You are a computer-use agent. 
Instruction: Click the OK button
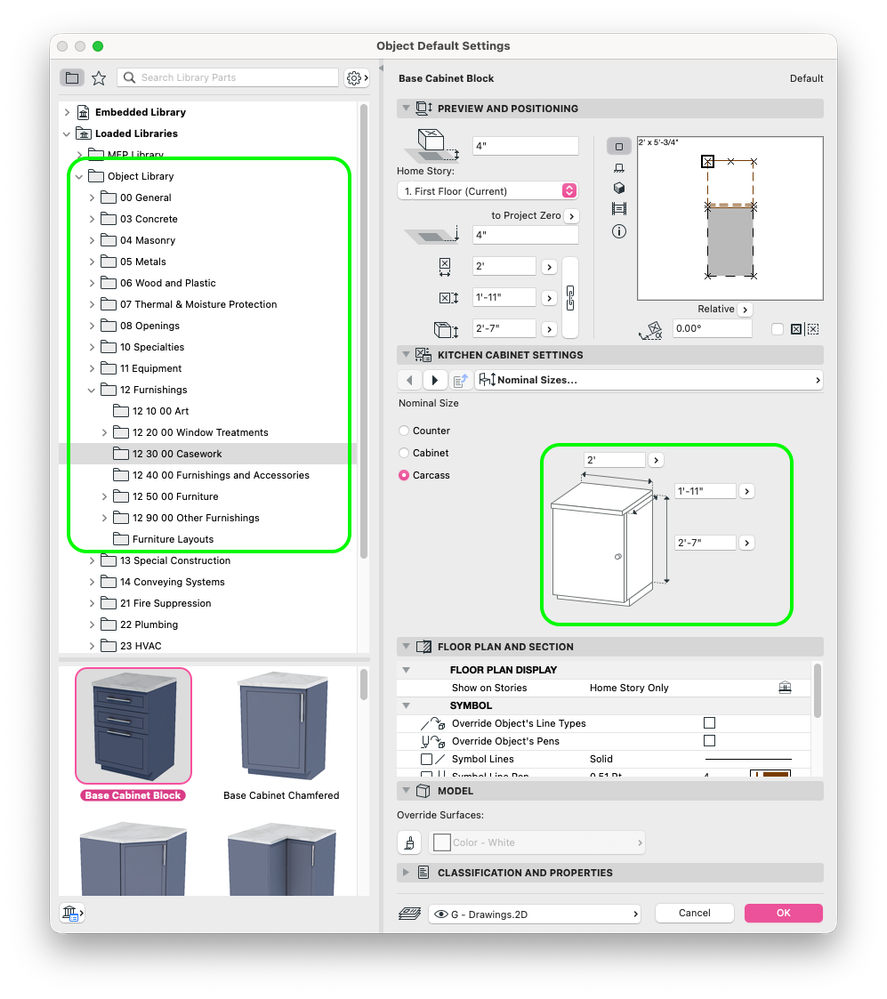tap(783, 913)
